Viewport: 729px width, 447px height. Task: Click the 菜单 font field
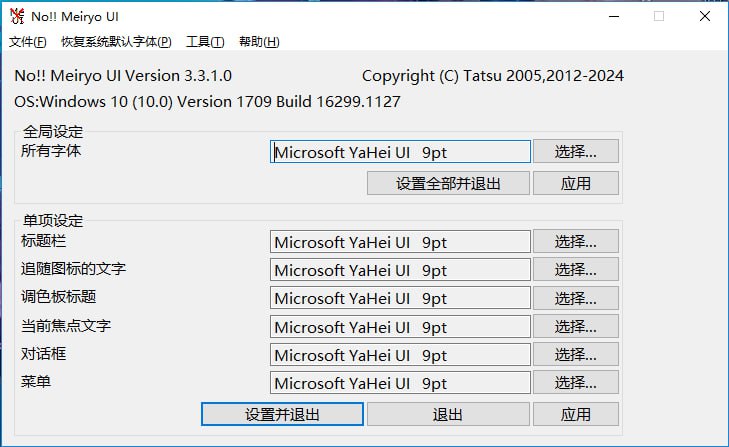[400, 383]
